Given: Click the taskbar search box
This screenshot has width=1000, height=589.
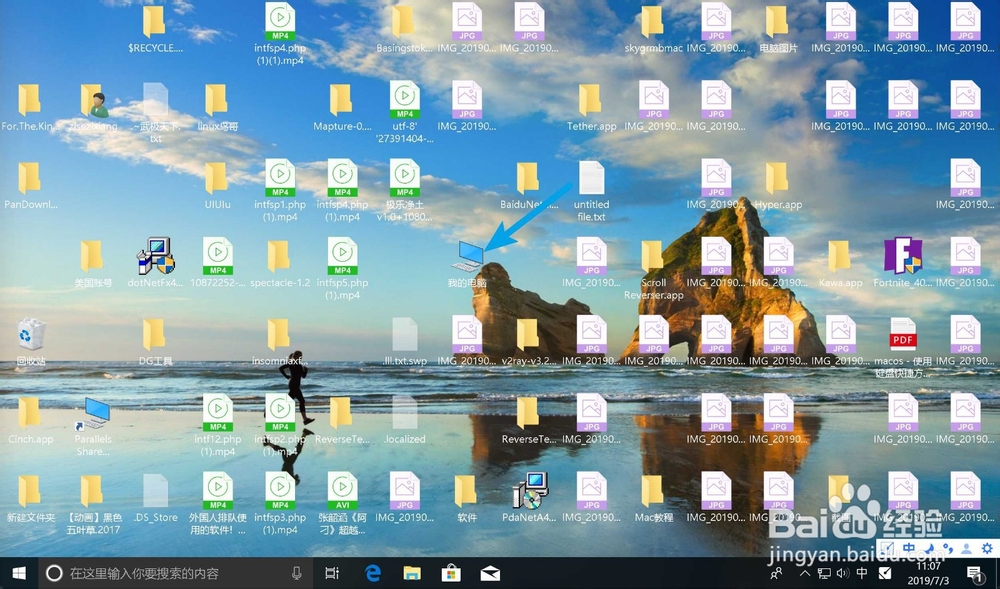Looking at the screenshot, I should 176,573.
